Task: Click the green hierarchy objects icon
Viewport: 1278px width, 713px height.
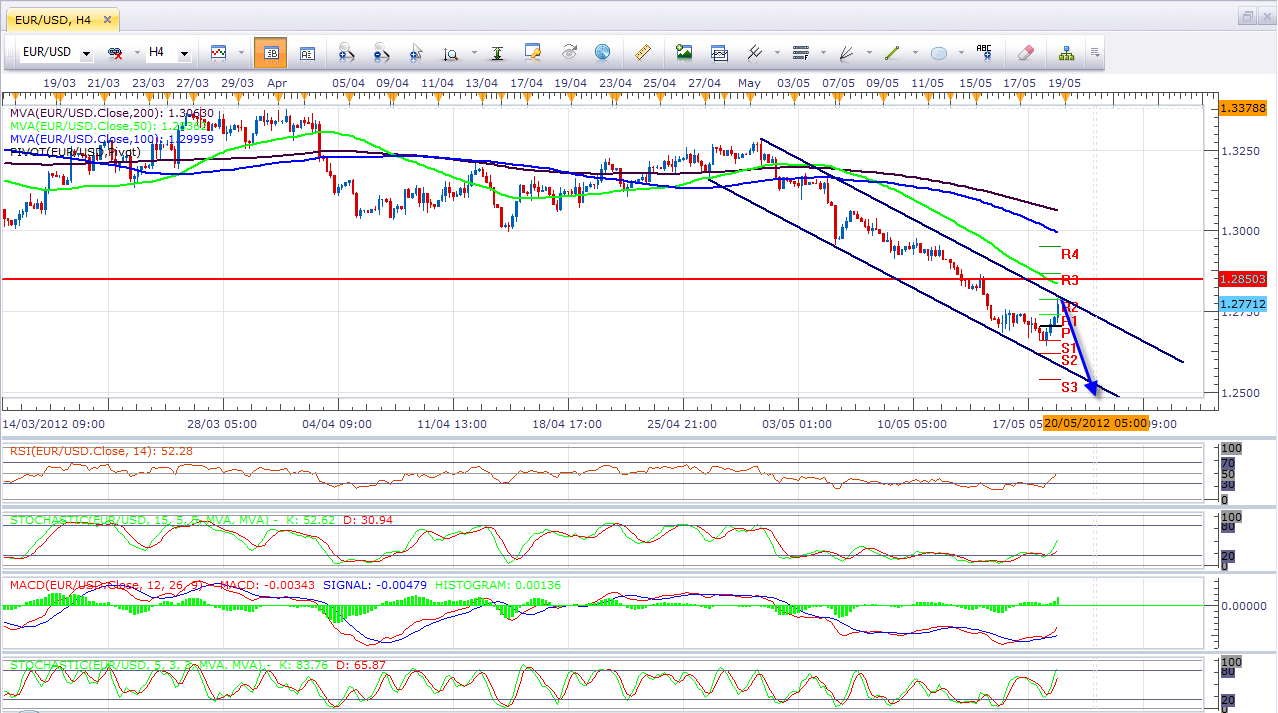Action: 1065,52
